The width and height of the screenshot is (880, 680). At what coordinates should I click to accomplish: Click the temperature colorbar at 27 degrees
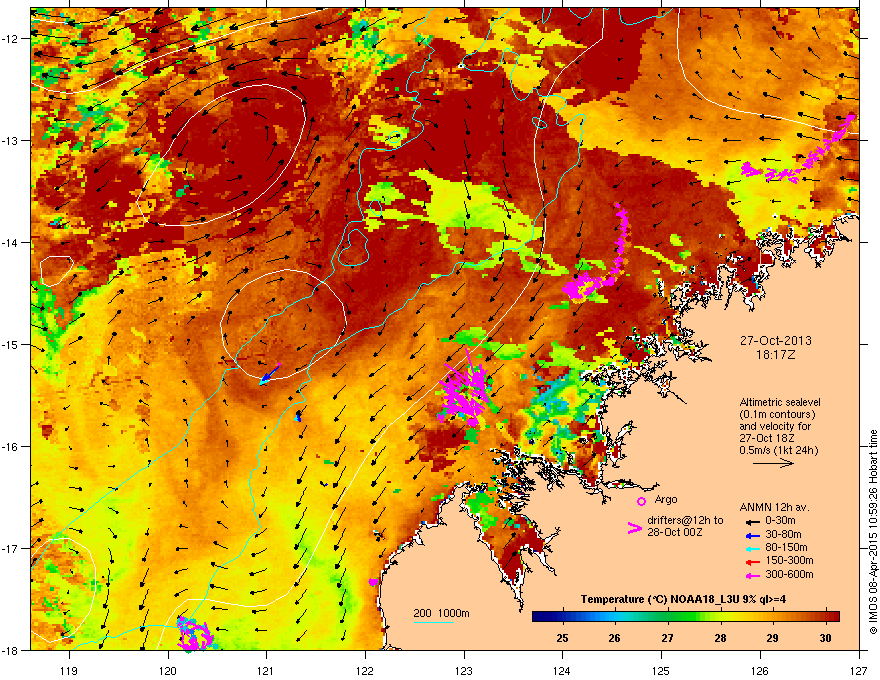[667, 617]
